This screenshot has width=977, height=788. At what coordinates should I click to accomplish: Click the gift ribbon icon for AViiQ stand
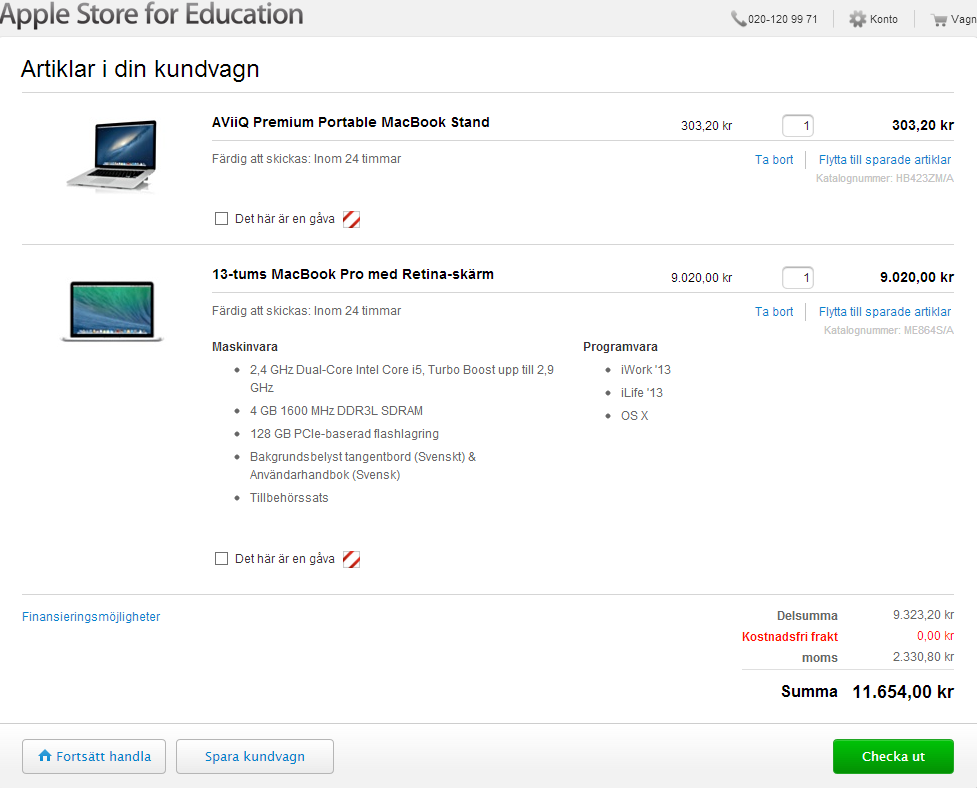(351, 219)
